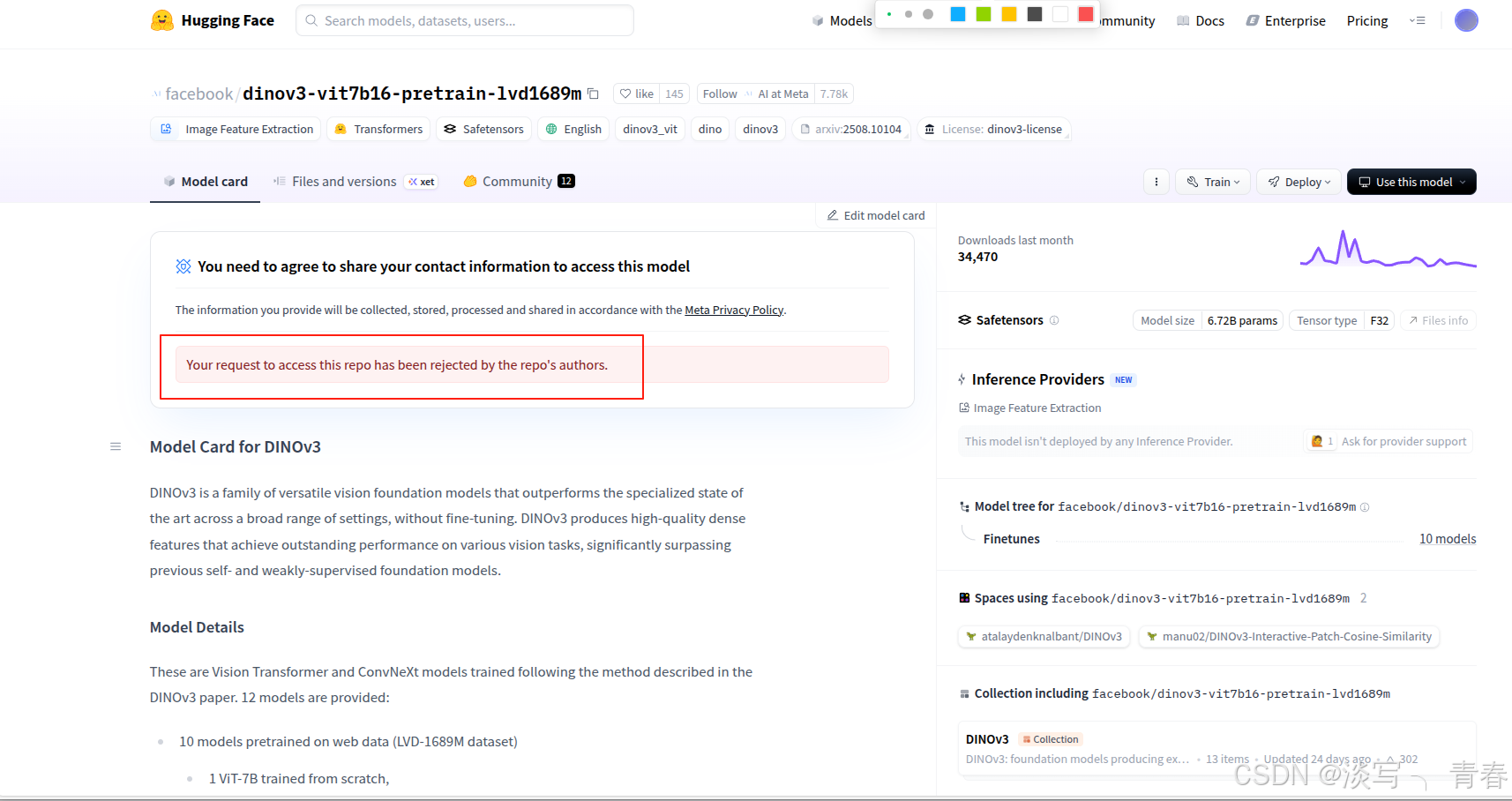This screenshot has width=1512, height=801.
Task: Click the search box for models and datasets
Action: [465, 20]
